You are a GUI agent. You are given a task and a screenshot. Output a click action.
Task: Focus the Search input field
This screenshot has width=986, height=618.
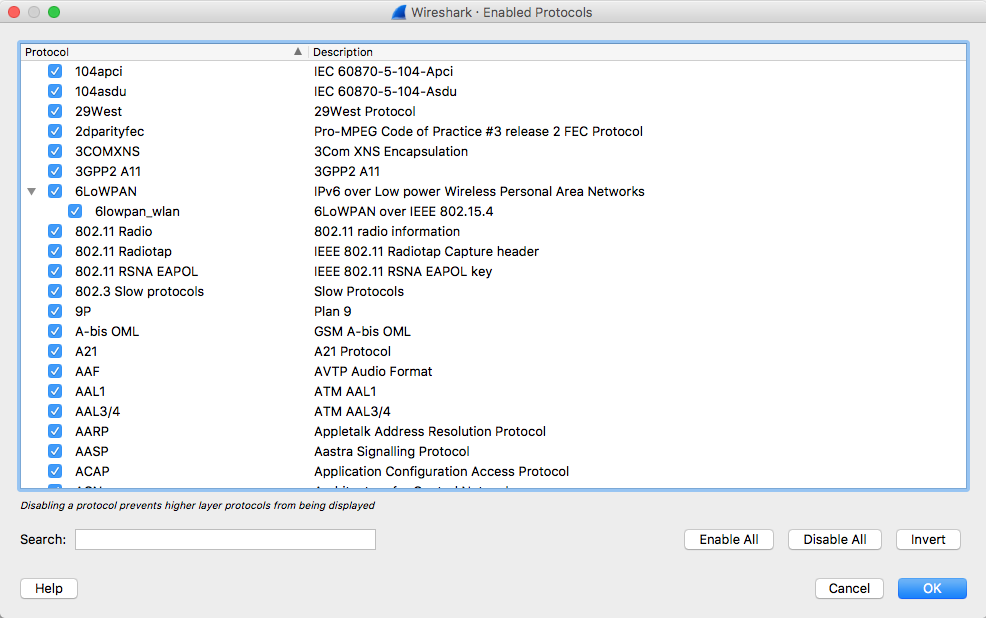225,540
